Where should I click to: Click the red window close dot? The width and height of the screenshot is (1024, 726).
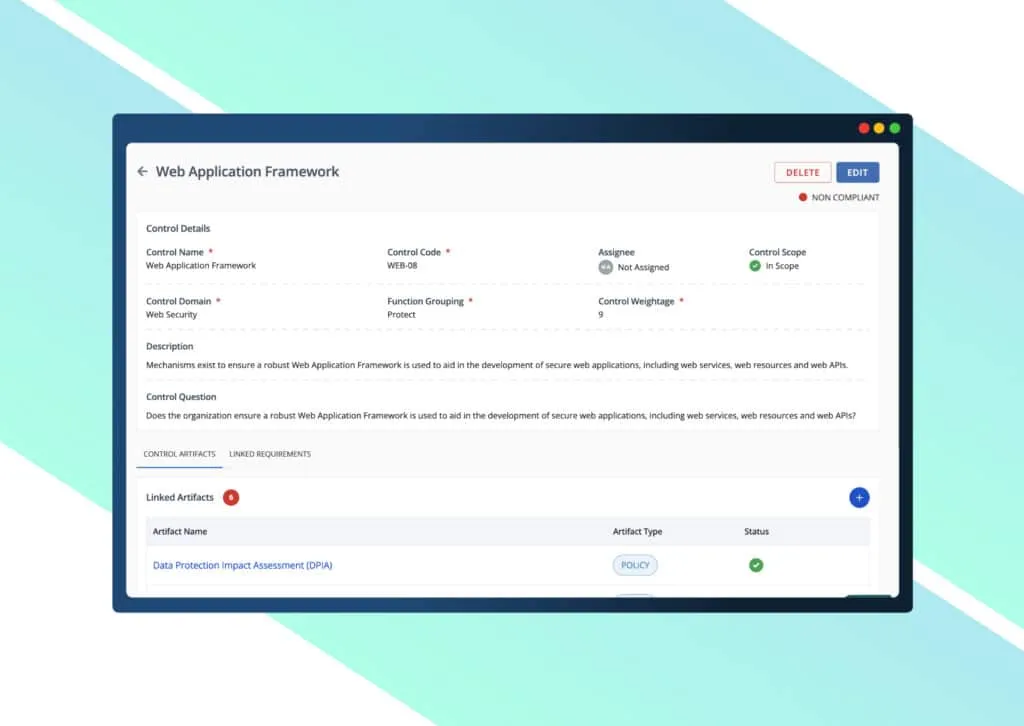point(864,128)
